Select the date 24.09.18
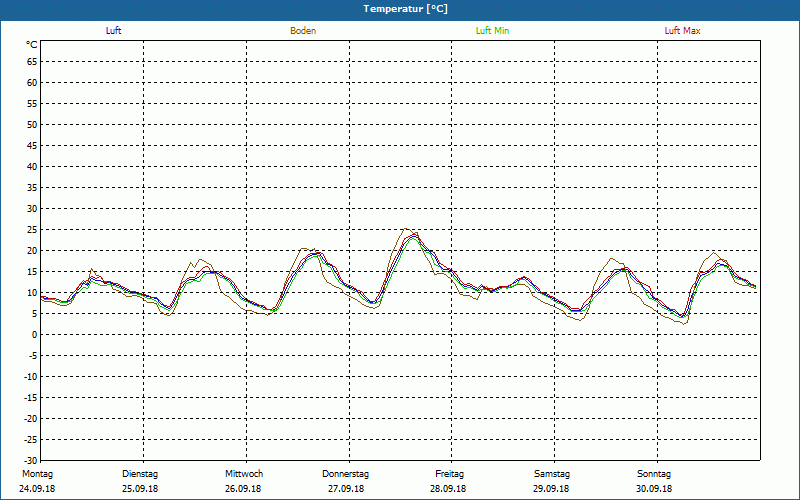 [x=37, y=489]
